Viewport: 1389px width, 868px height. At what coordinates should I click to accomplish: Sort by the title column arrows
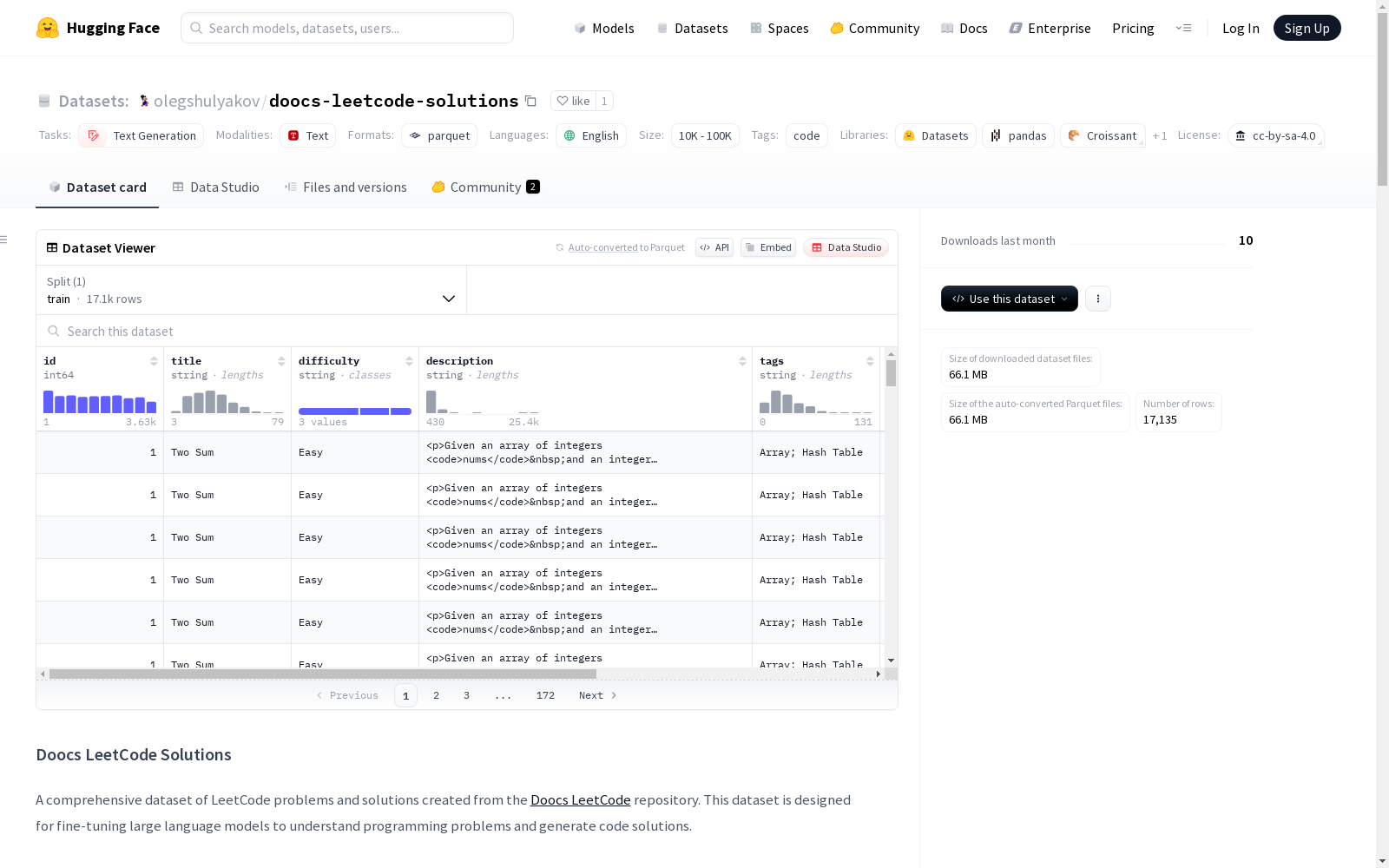(281, 361)
